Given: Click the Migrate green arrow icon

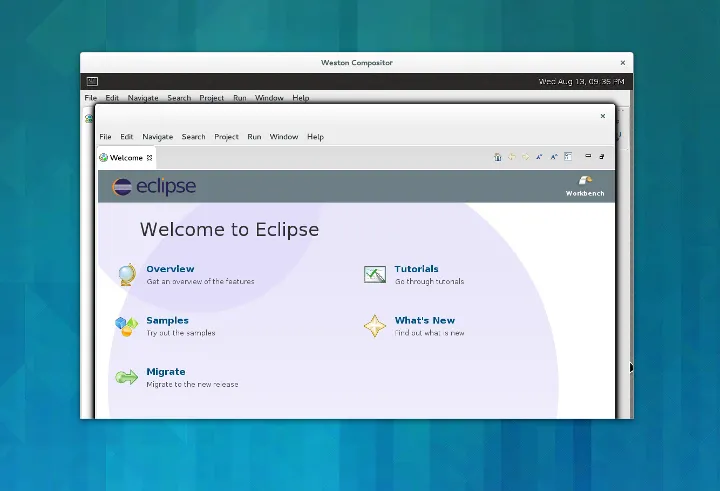Looking at the screenshot, I should pos(126,377).
